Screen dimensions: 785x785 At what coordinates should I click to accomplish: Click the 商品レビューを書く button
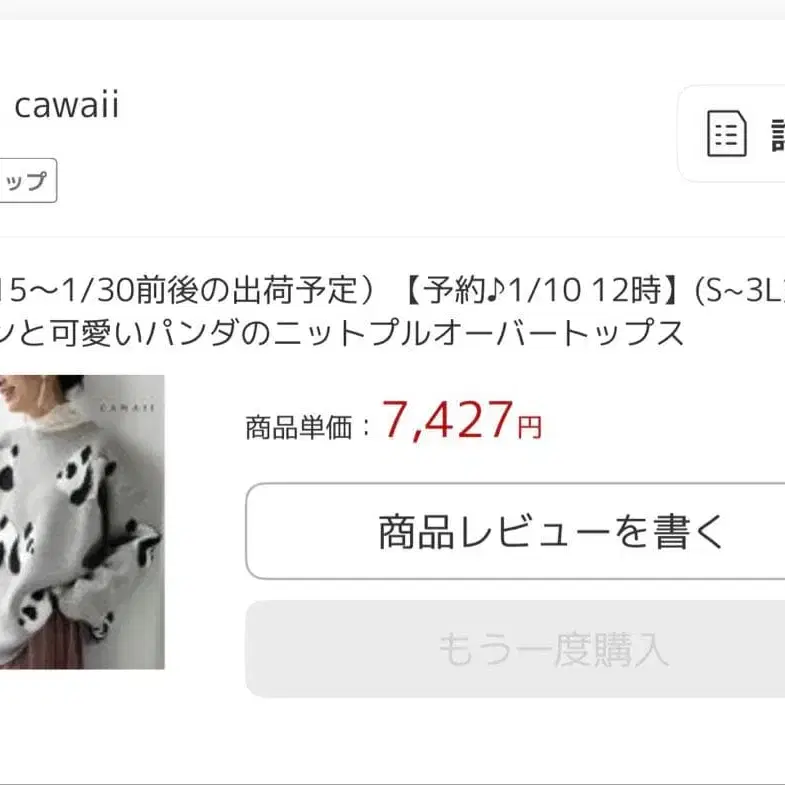click(x=515, y=531)
